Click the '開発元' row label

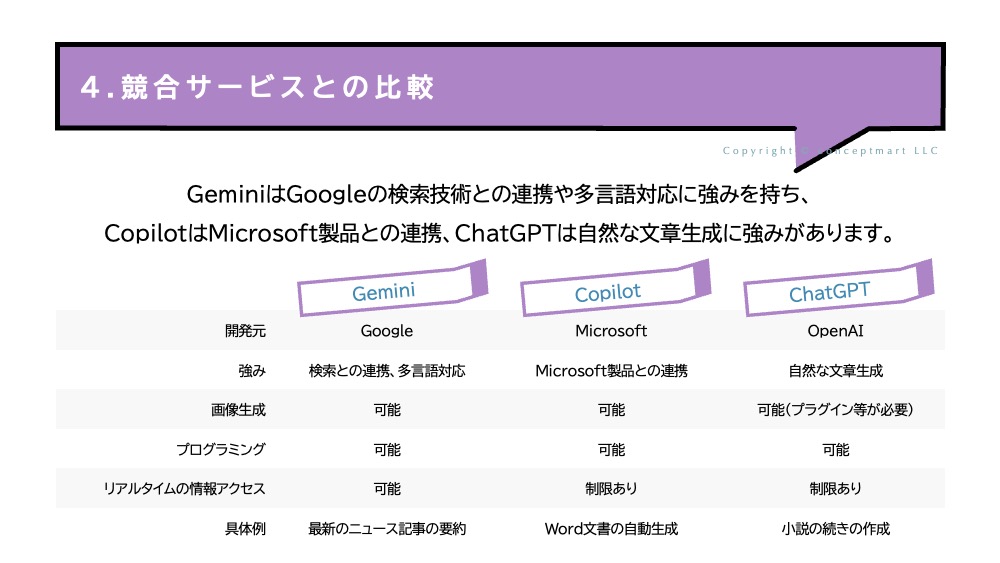[x=246, y=331]
